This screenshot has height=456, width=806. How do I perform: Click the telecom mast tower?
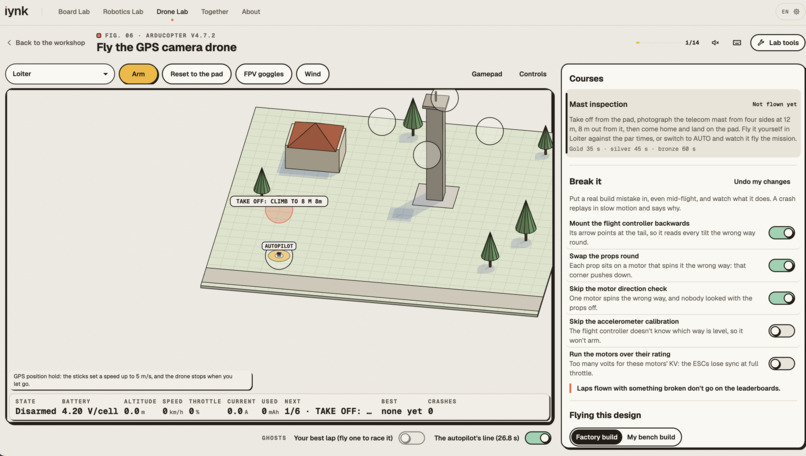(435, 149)
